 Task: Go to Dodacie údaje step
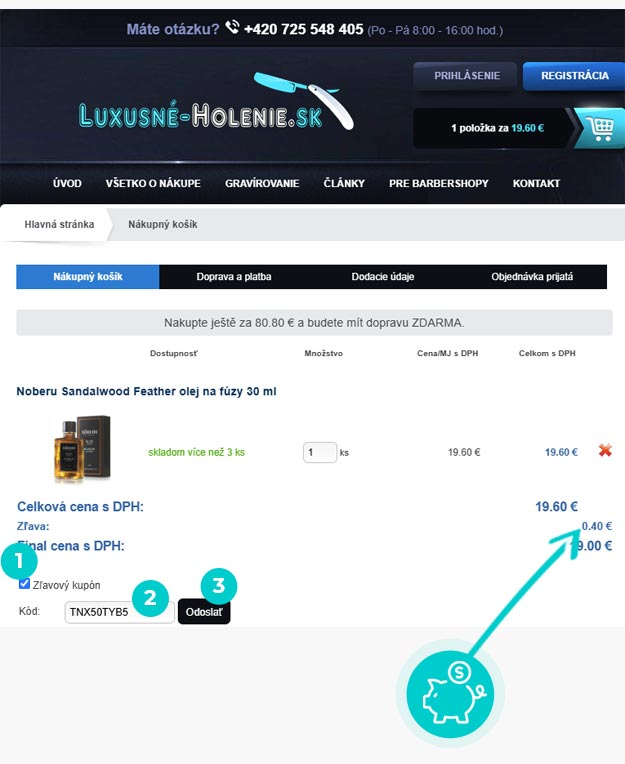click(383, 277)
